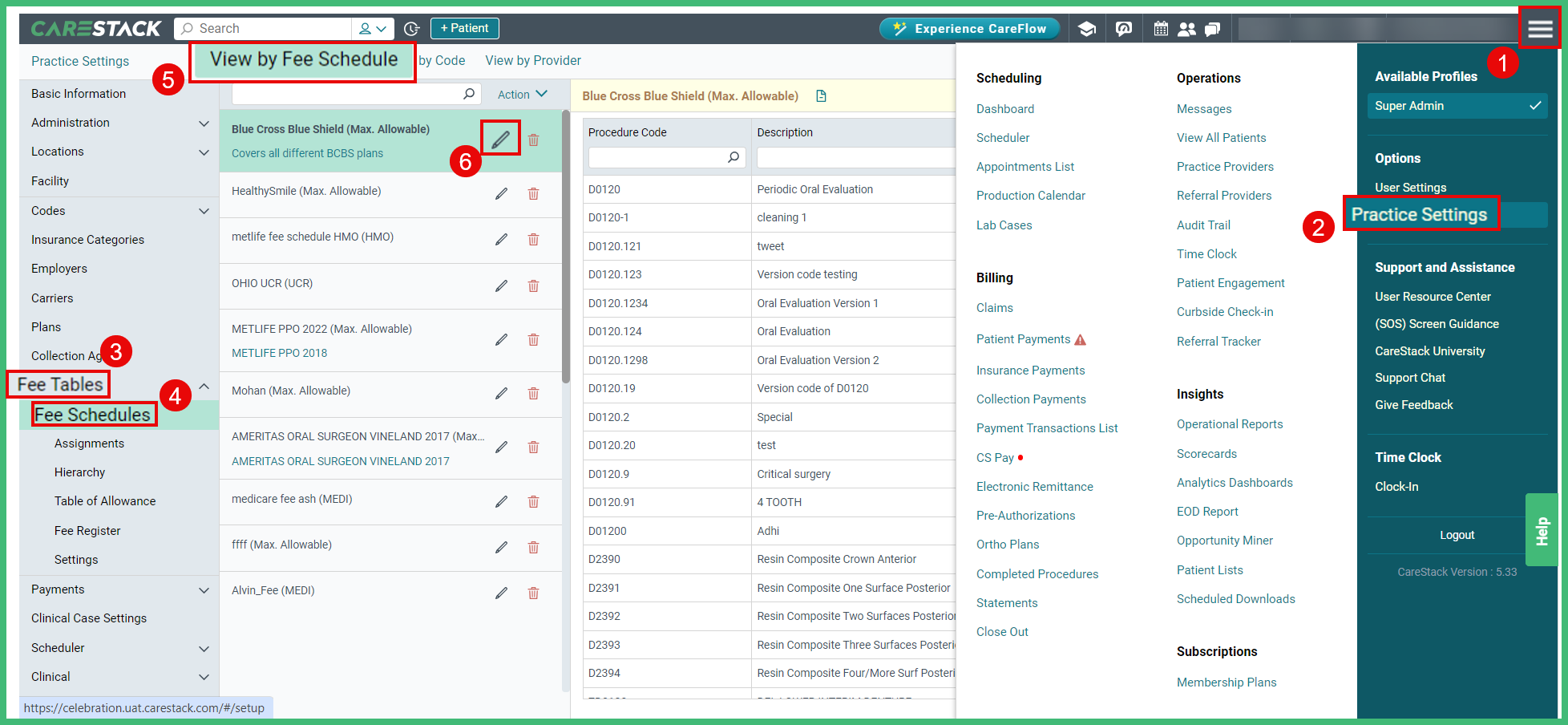Expand the Scheduler settings section
This screenshot has height=725, width=1568.
tap(204, 648)
